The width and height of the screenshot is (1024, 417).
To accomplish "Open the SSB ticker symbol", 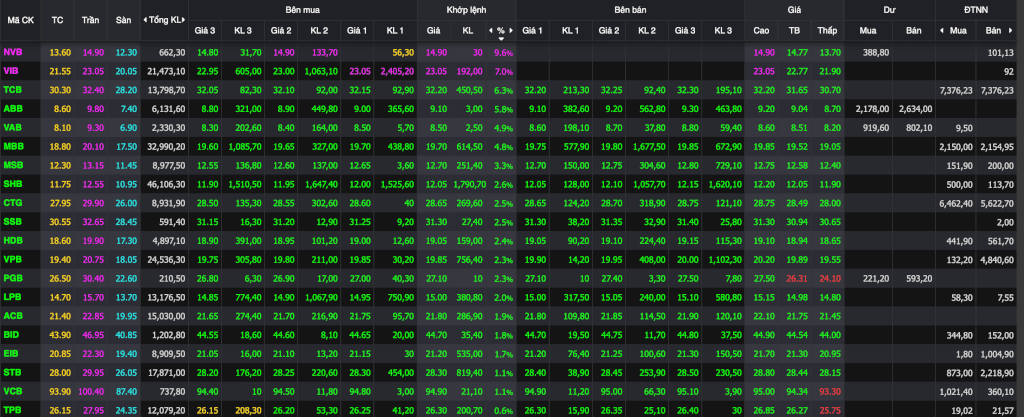I will [12, 222].
